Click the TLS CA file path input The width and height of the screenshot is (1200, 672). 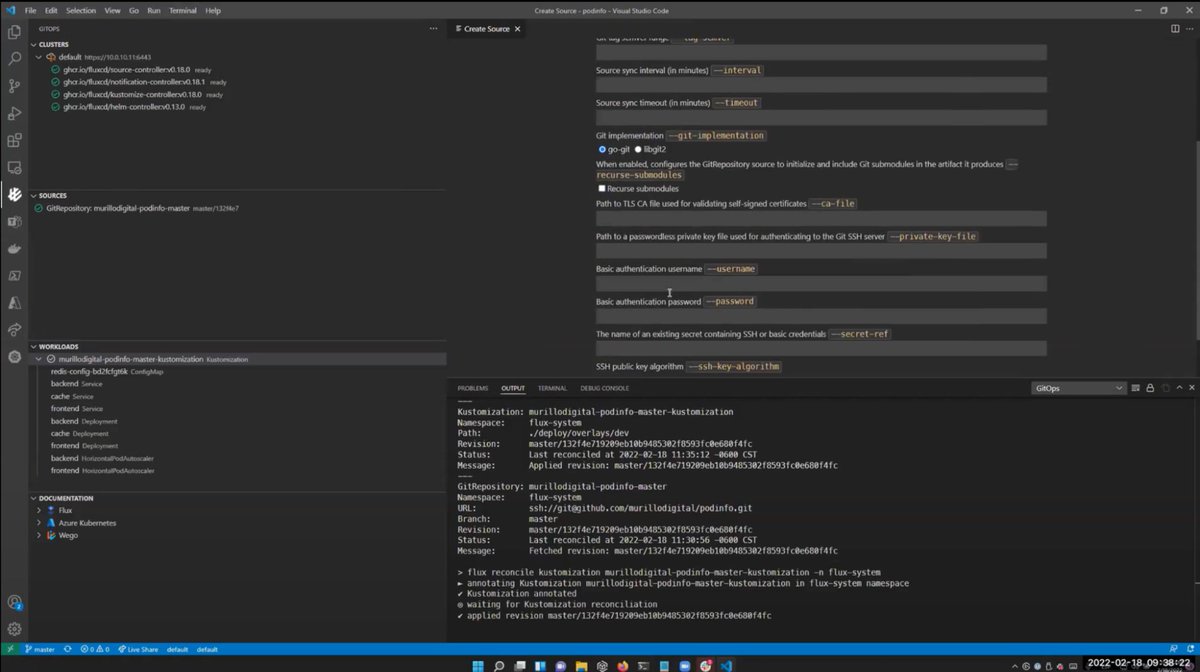point(821,219)
